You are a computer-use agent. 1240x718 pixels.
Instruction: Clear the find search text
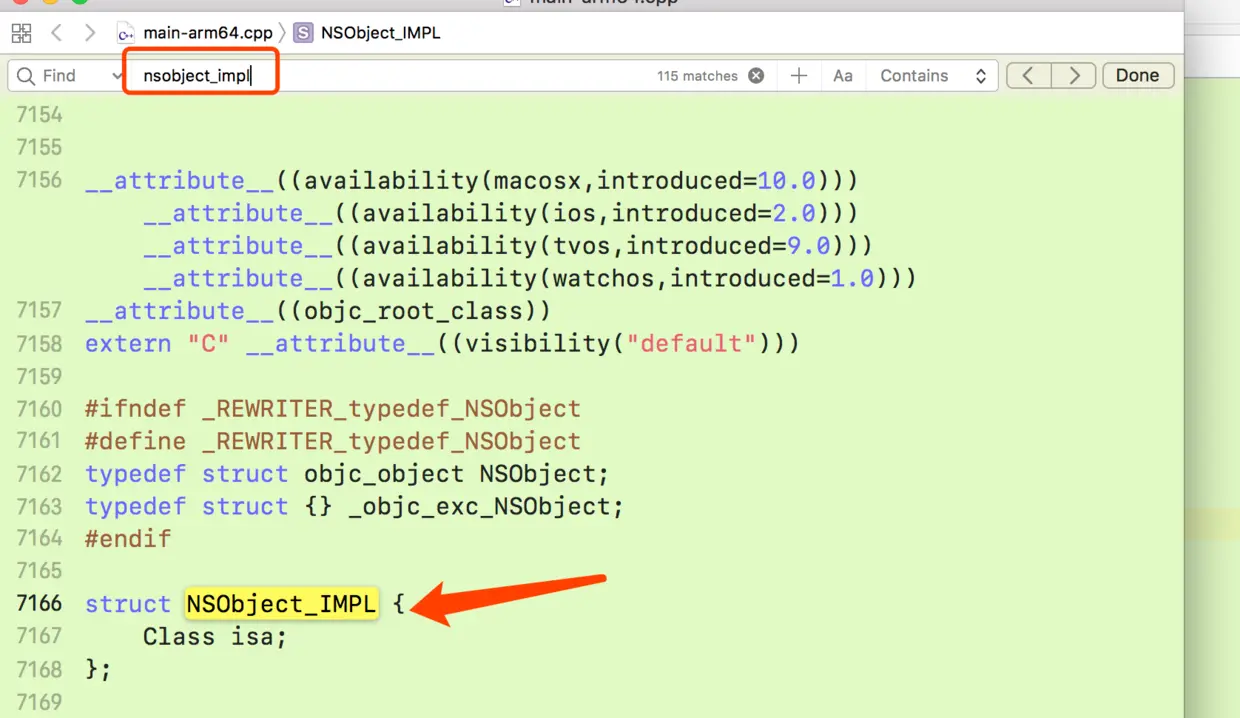click(x=757, y=76)
